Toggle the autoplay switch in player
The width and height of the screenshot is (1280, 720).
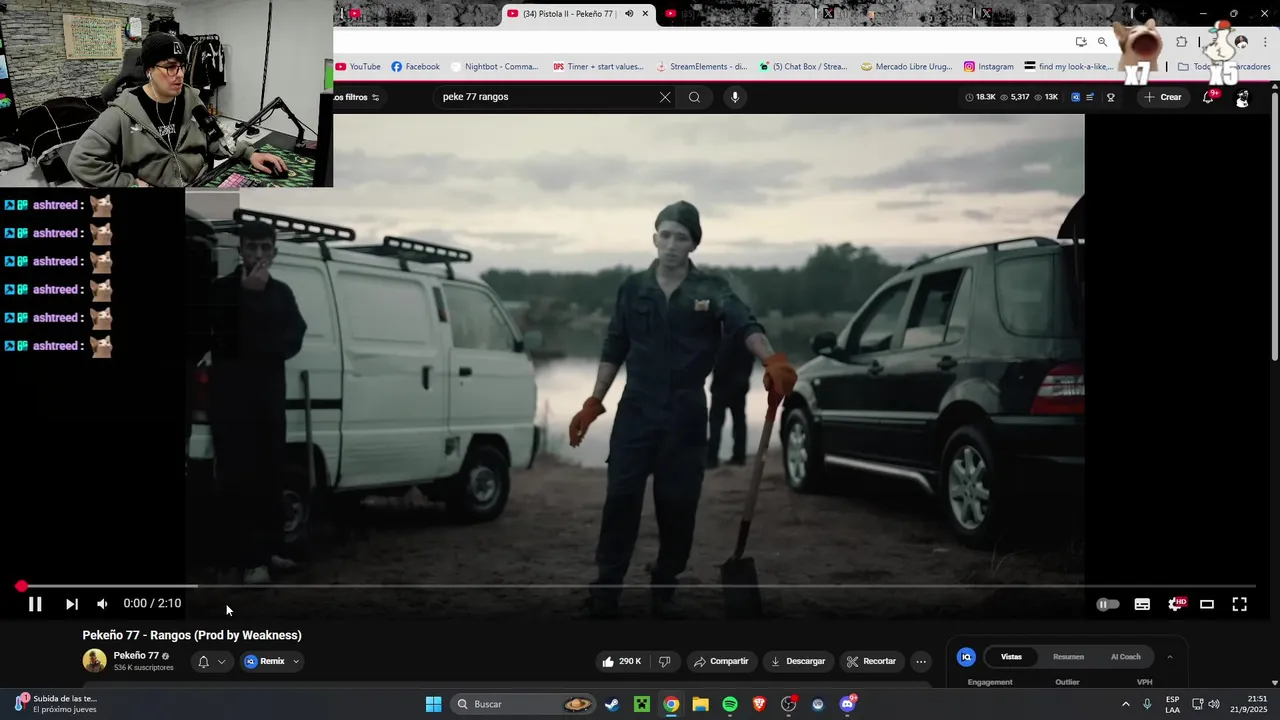pyautogui.click(x=1108, y=604)
